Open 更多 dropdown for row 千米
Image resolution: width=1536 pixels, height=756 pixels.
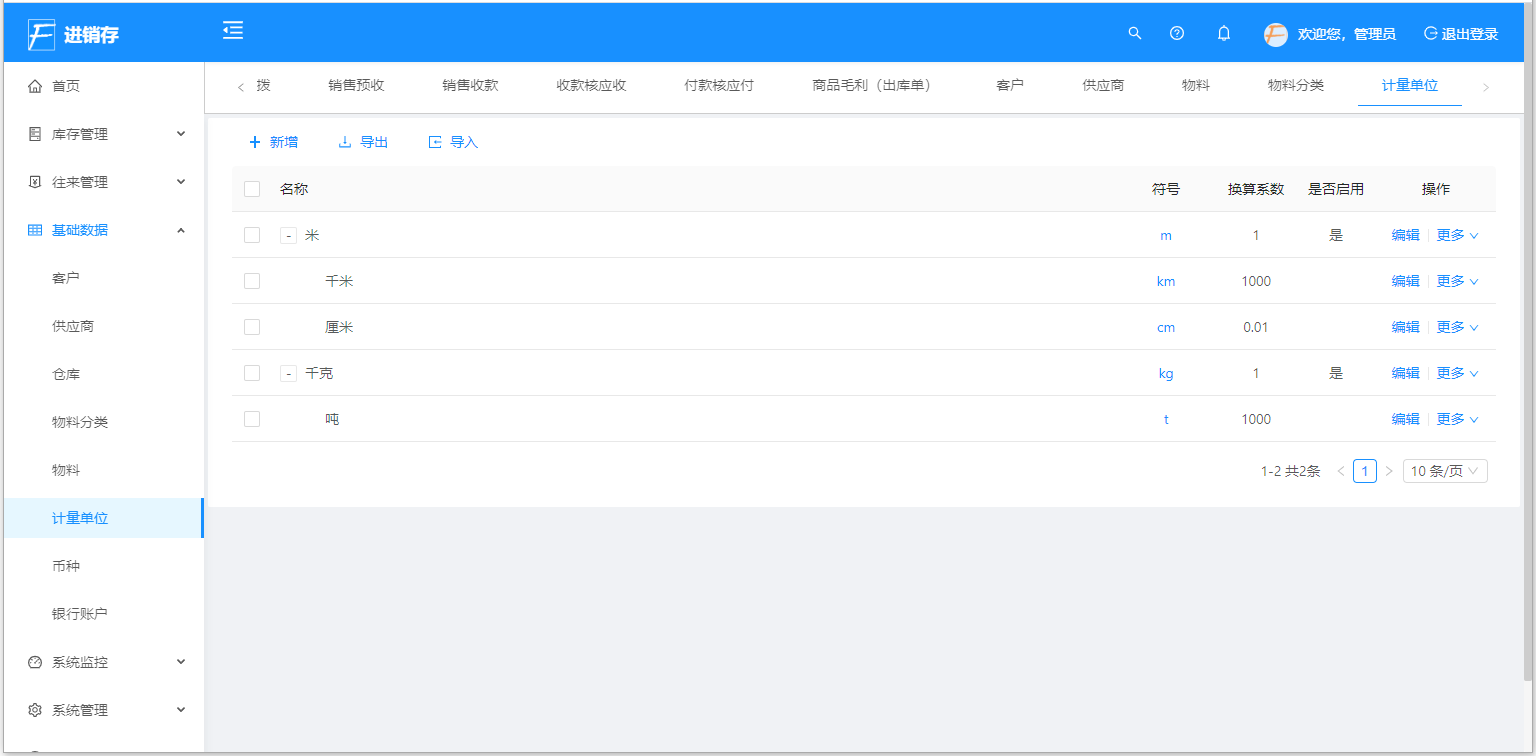coord(1457,281)
